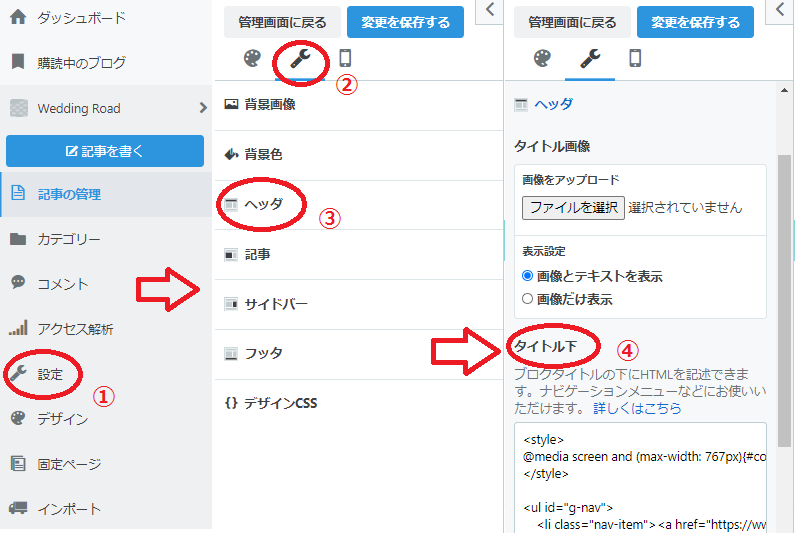Click the folder icon beside カテゴリー

18,238
